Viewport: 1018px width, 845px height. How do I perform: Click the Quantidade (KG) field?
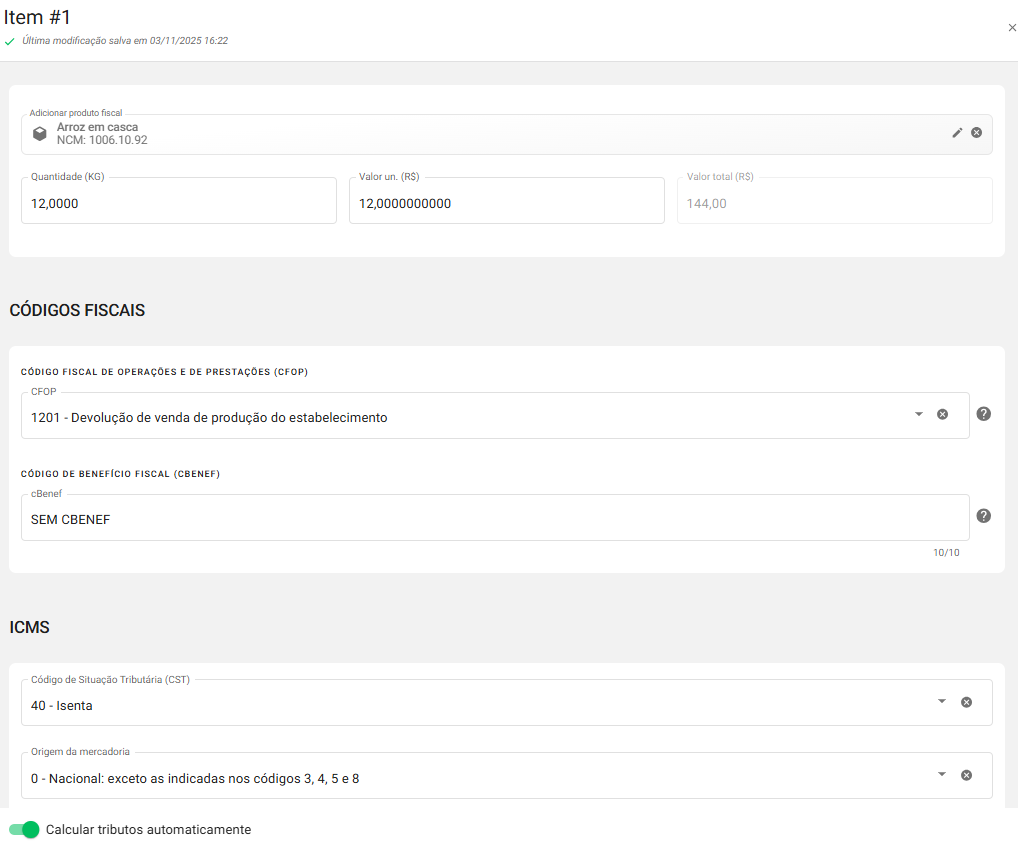178,203
